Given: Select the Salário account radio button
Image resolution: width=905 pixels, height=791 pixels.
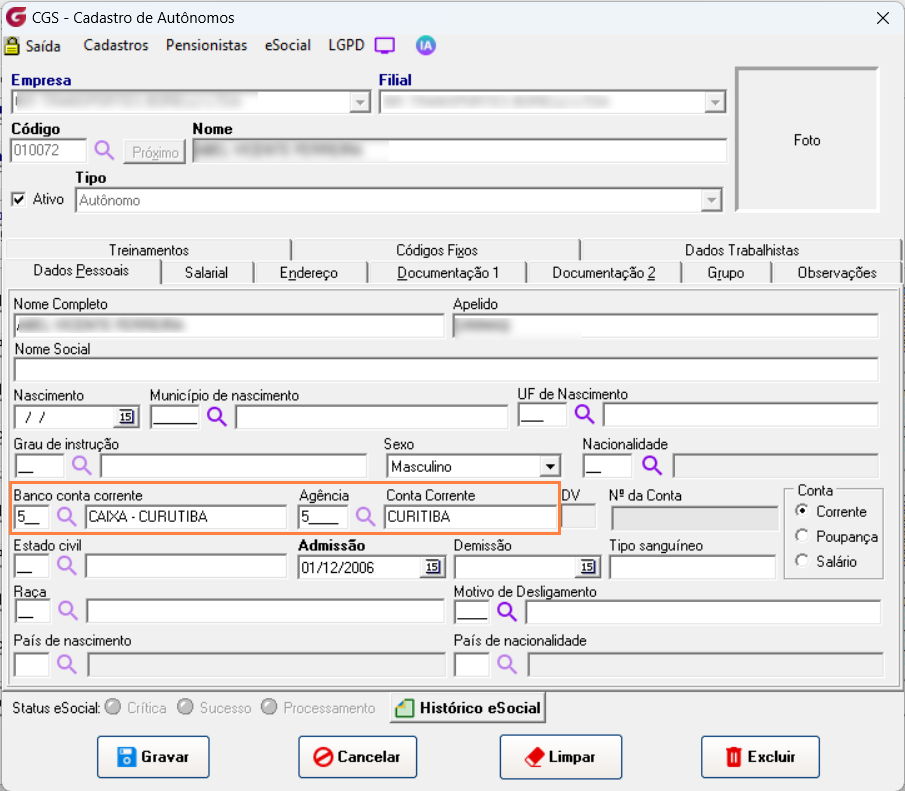Looking at the screenshot, I should tap(802, 561).
